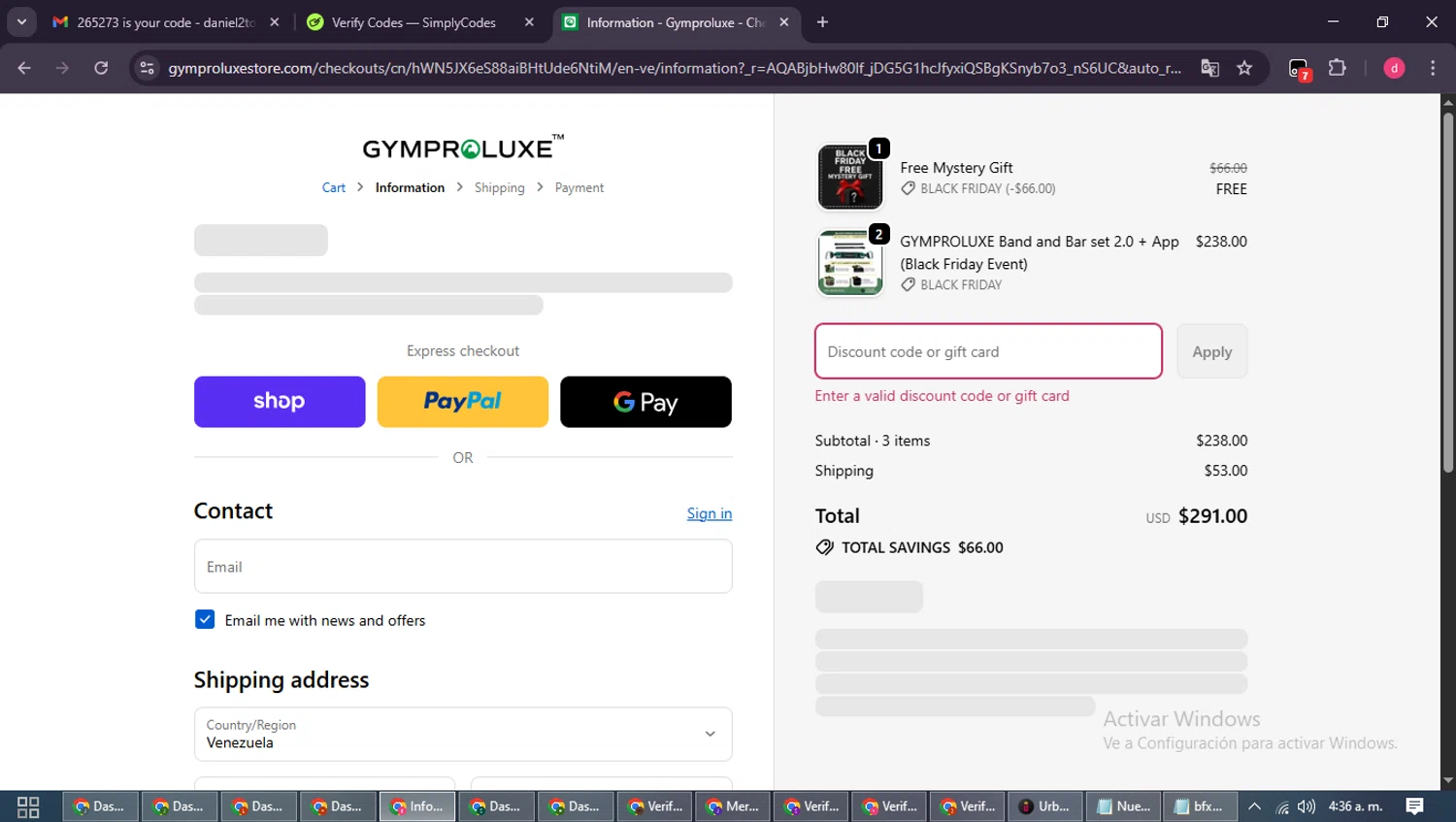Return to Cart in breadcrumb

[334, 187]
